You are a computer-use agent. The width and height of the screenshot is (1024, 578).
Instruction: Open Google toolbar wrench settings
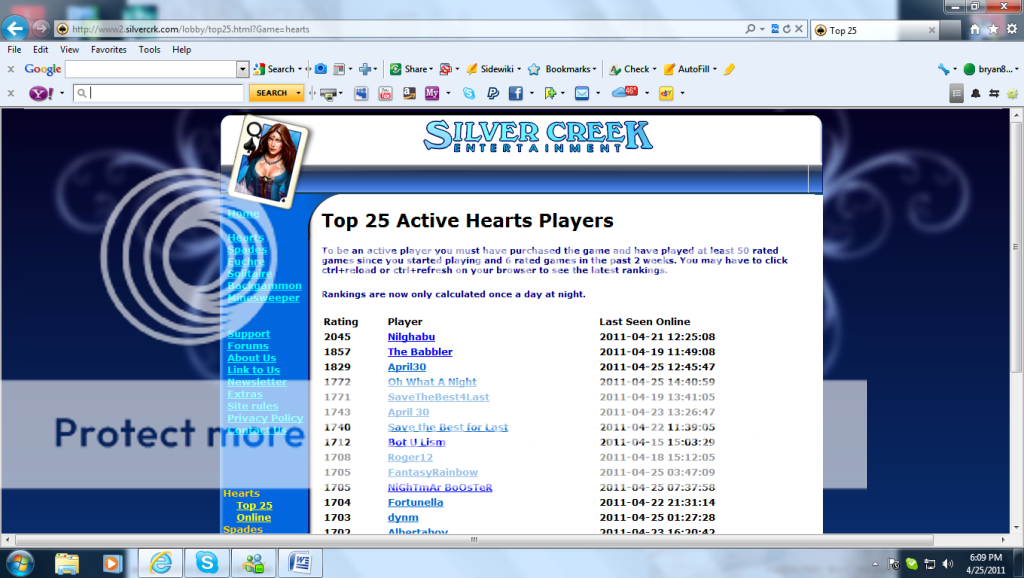click(x=944, y=69)
